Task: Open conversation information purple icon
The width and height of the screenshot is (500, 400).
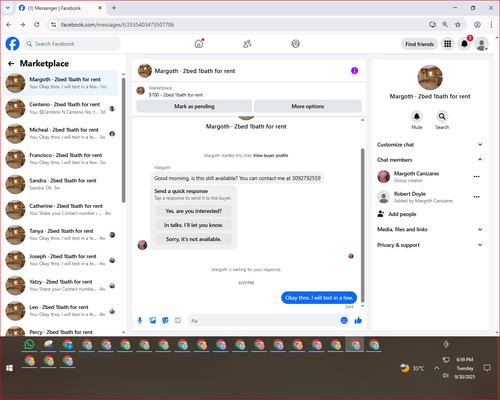Action: pos(354,71)
